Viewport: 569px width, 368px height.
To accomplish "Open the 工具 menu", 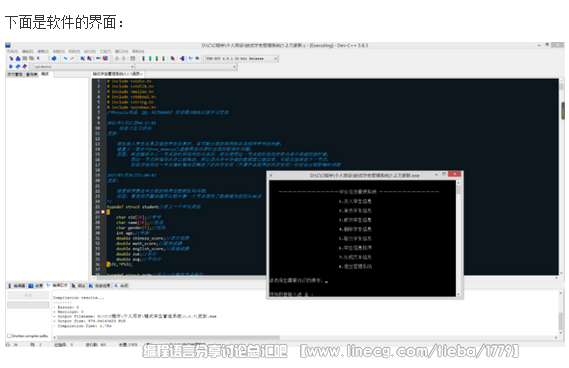I will pos(106,52).
